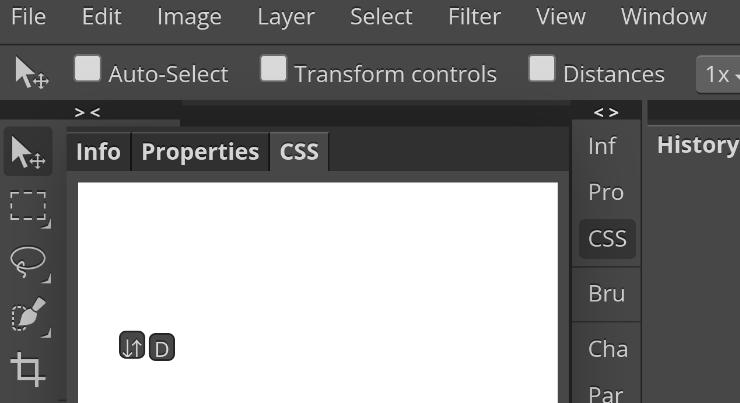Viewport: 740px width, 403px height.
Task: Collapse the left panel with arrows
Action: tap(87, 113)
